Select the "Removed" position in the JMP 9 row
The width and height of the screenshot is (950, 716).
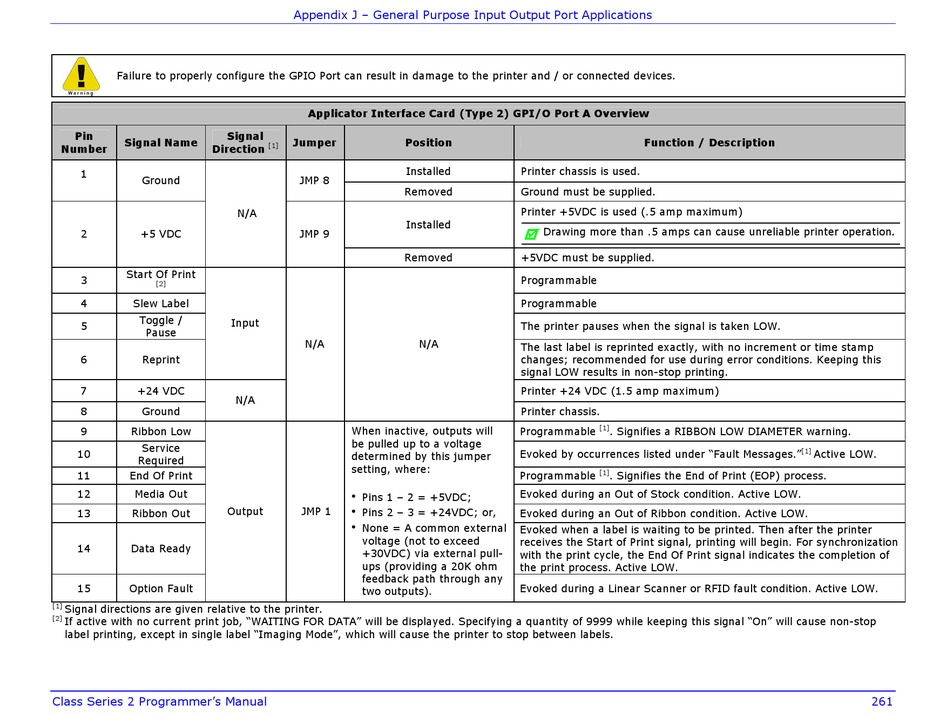coord(428,258)
